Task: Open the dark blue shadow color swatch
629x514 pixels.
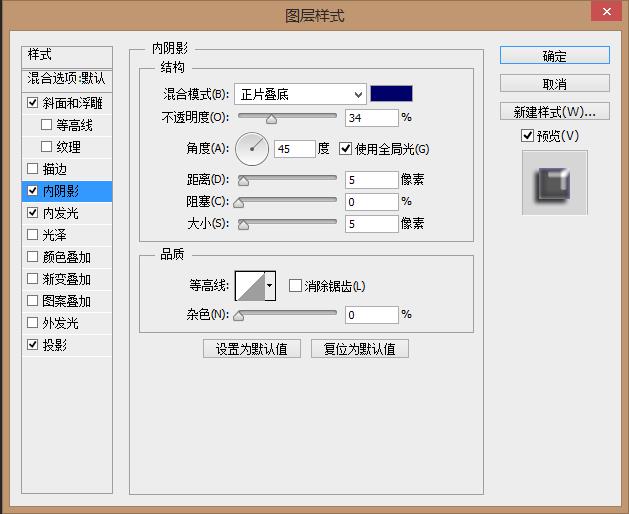Action: point(391,93)
